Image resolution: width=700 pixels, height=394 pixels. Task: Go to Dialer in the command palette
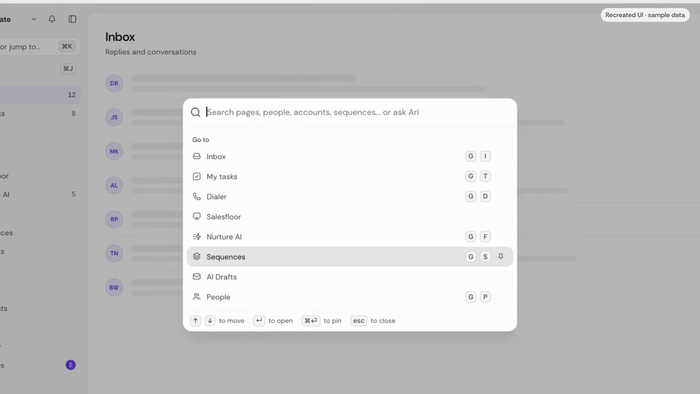pos(350,196)
